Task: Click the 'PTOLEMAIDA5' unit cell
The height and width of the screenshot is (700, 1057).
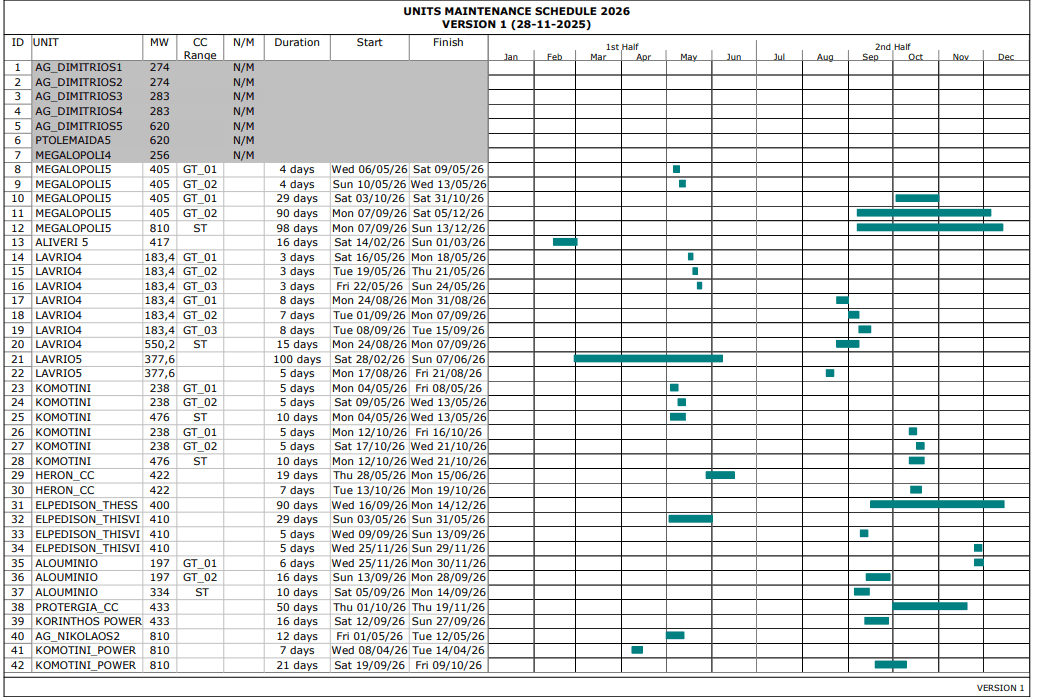Action: [x=73, y=140]
